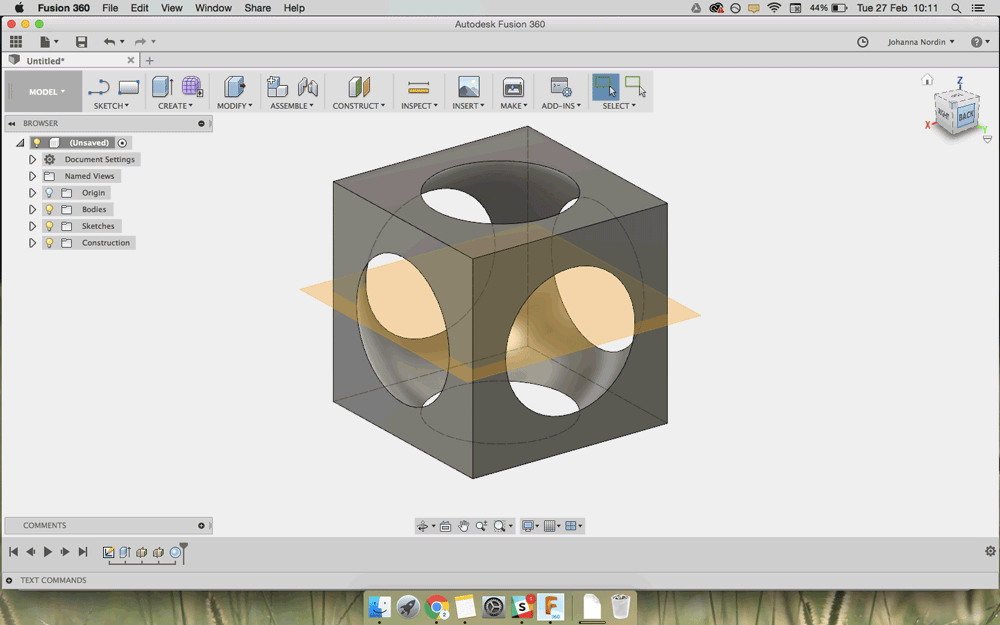Image resolution: width=1000 pixels, height=625 pixels.
Task: Toggle visibility lightbulb for Bodies folder
Action: [48, 209]
